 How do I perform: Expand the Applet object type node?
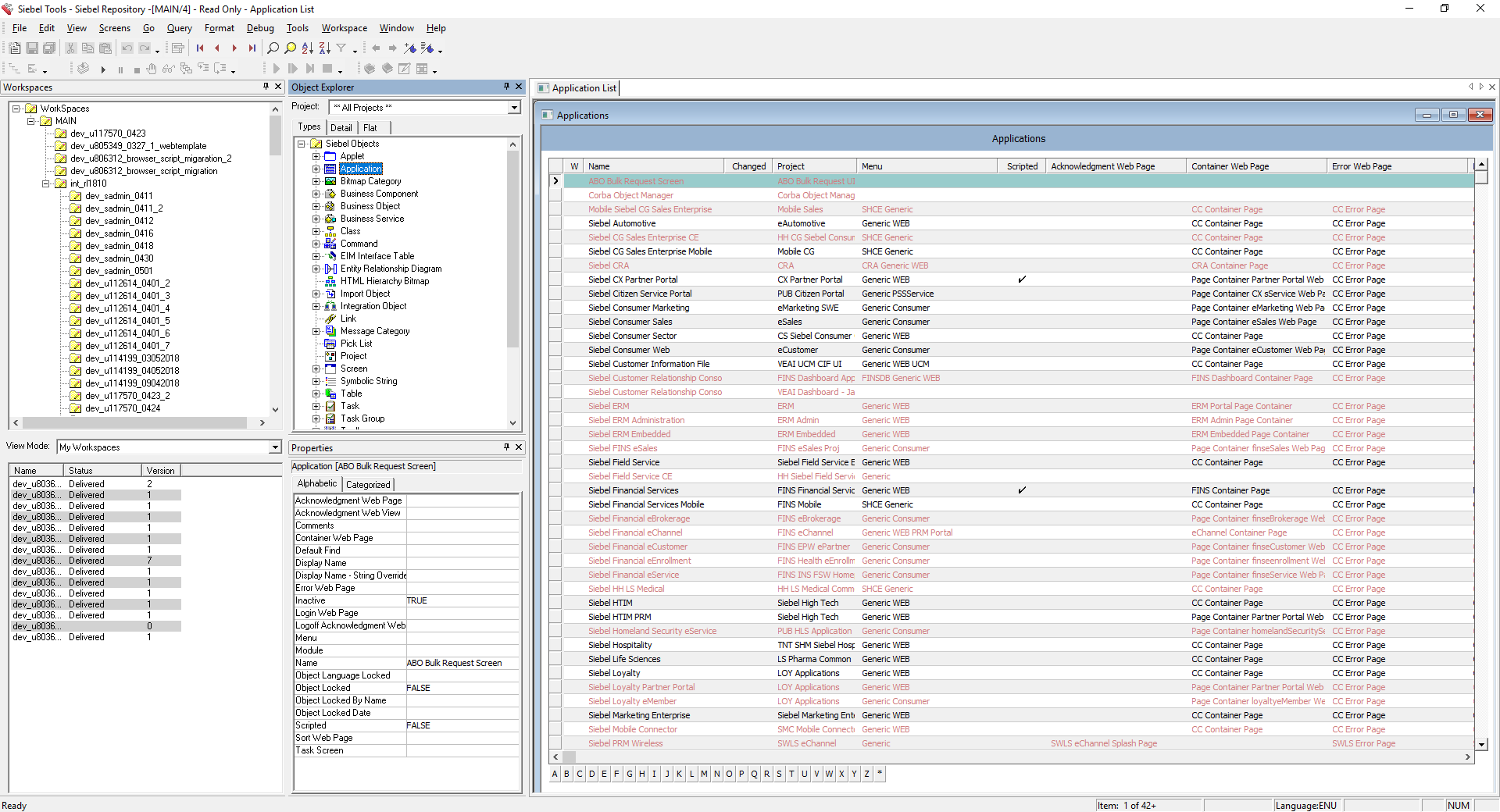tap(316, 156)
